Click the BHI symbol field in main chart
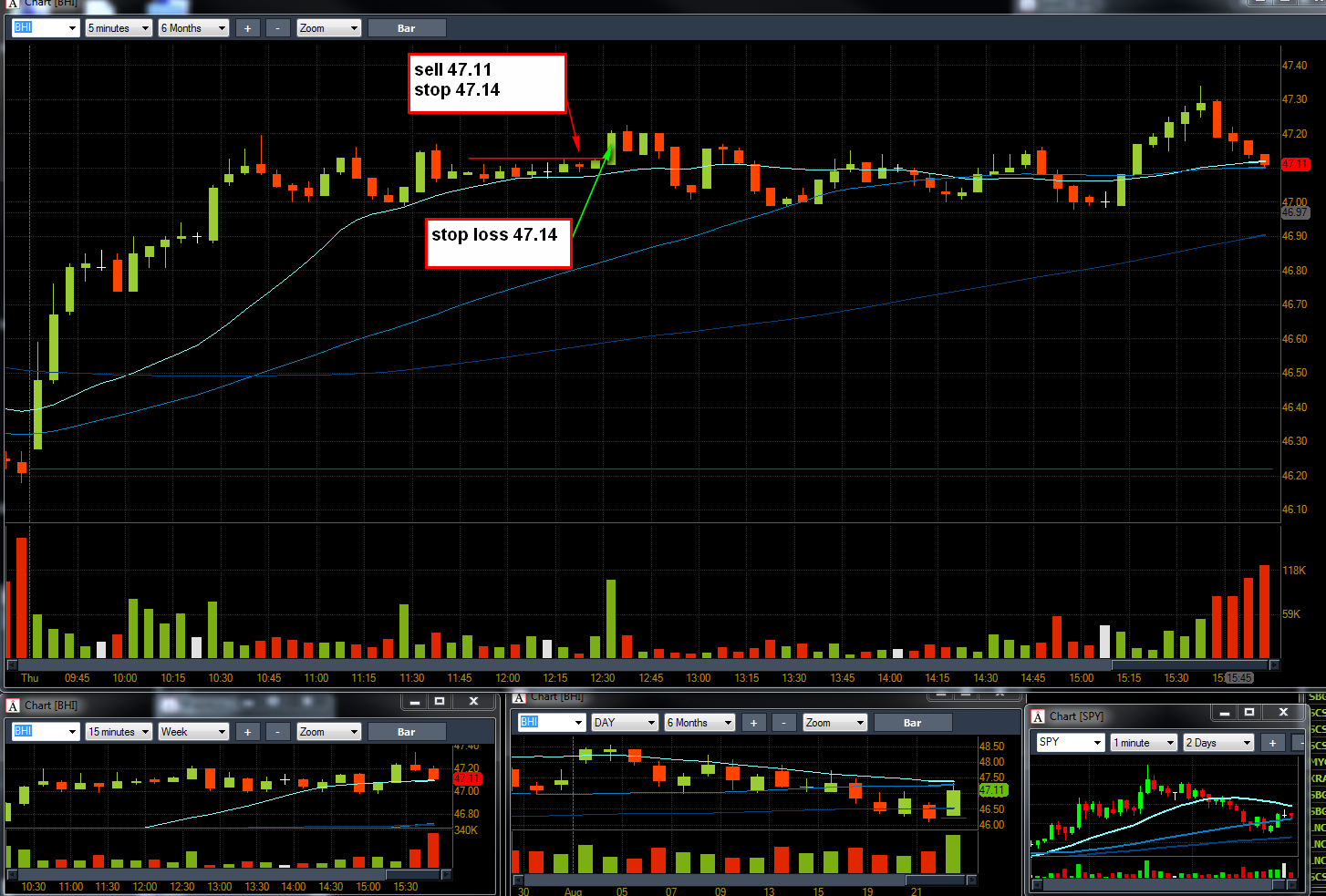1326x896 pixels. [46, 28]
